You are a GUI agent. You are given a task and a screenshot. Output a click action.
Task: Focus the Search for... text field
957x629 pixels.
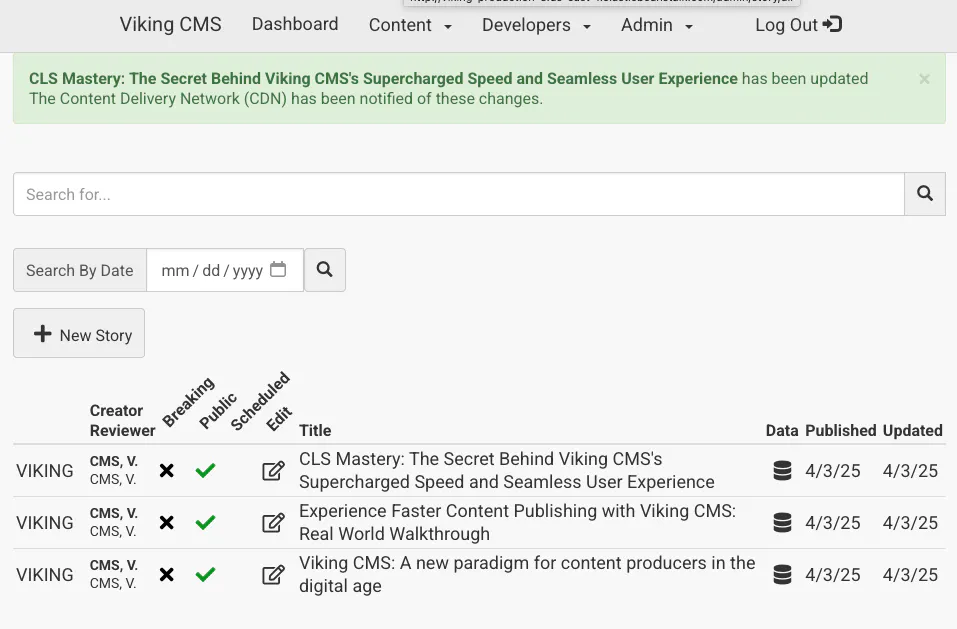458,194
